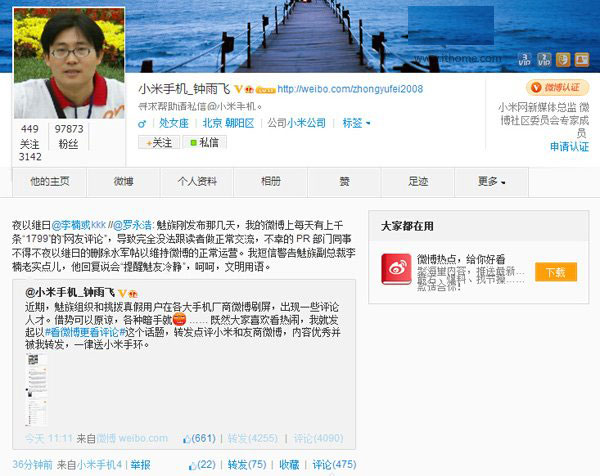Screen dimensions: 600x476
Task: Open the quoted post image thumbnail
Action: click(x=36, y=390)
